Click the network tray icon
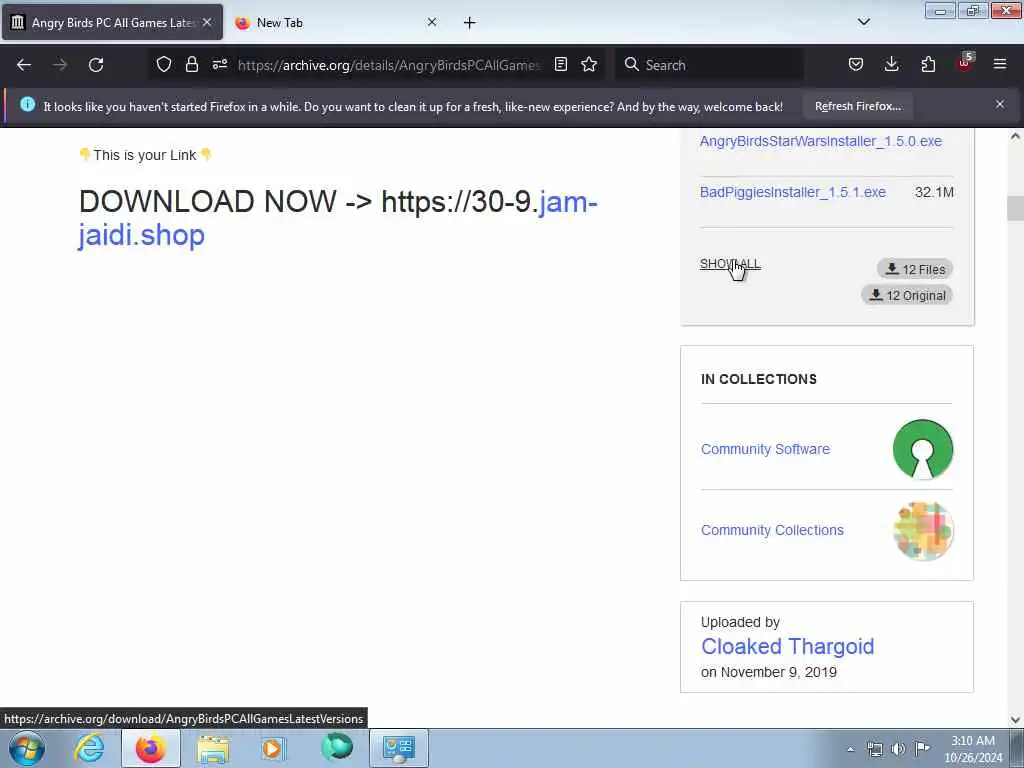 tap(874, 749)
